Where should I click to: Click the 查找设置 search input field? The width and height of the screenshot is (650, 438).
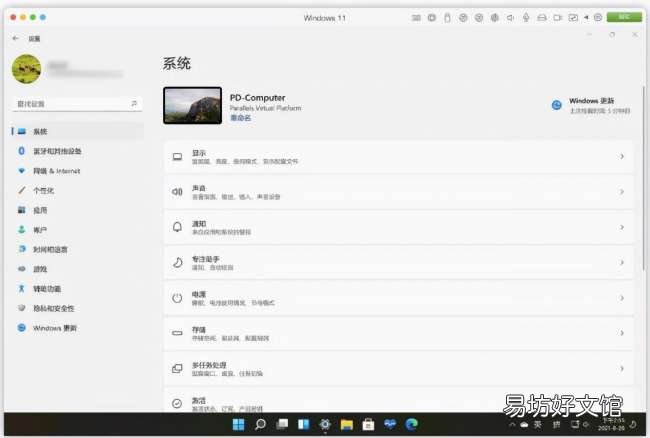pos(77,104)
